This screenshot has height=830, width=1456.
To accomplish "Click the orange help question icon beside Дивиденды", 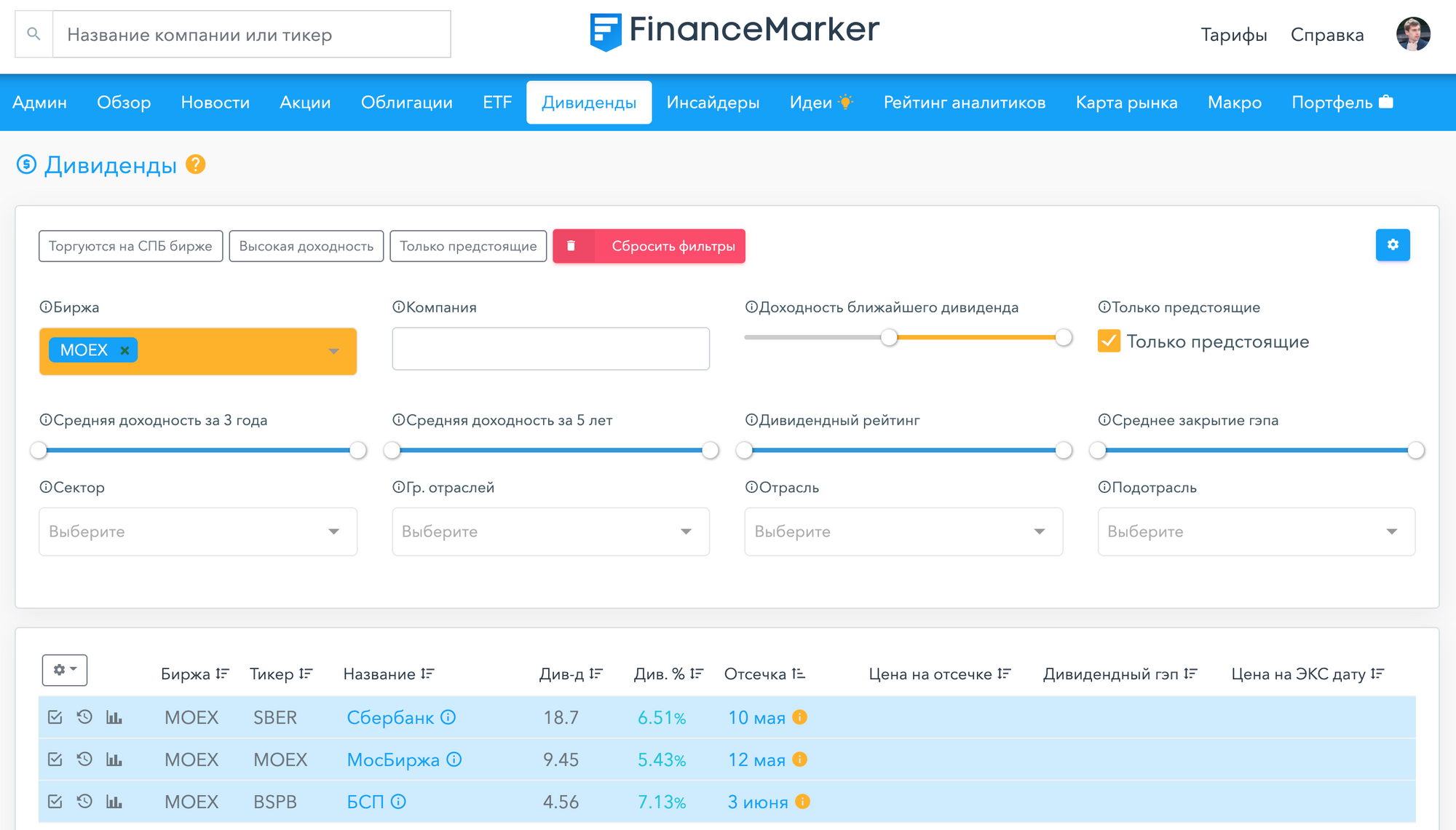I will pos(196,165).
